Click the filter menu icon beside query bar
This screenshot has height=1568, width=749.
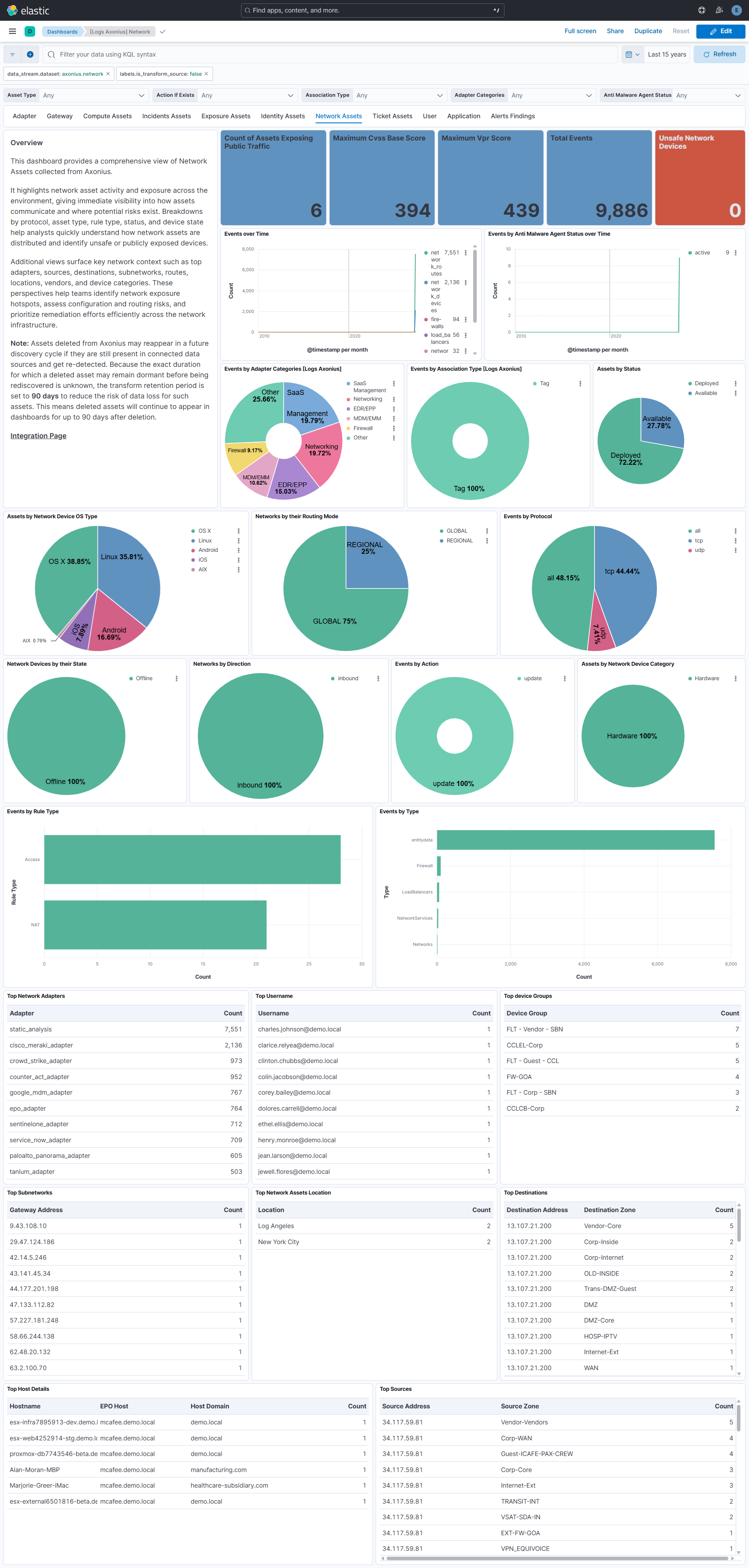[x=12, y=54]
